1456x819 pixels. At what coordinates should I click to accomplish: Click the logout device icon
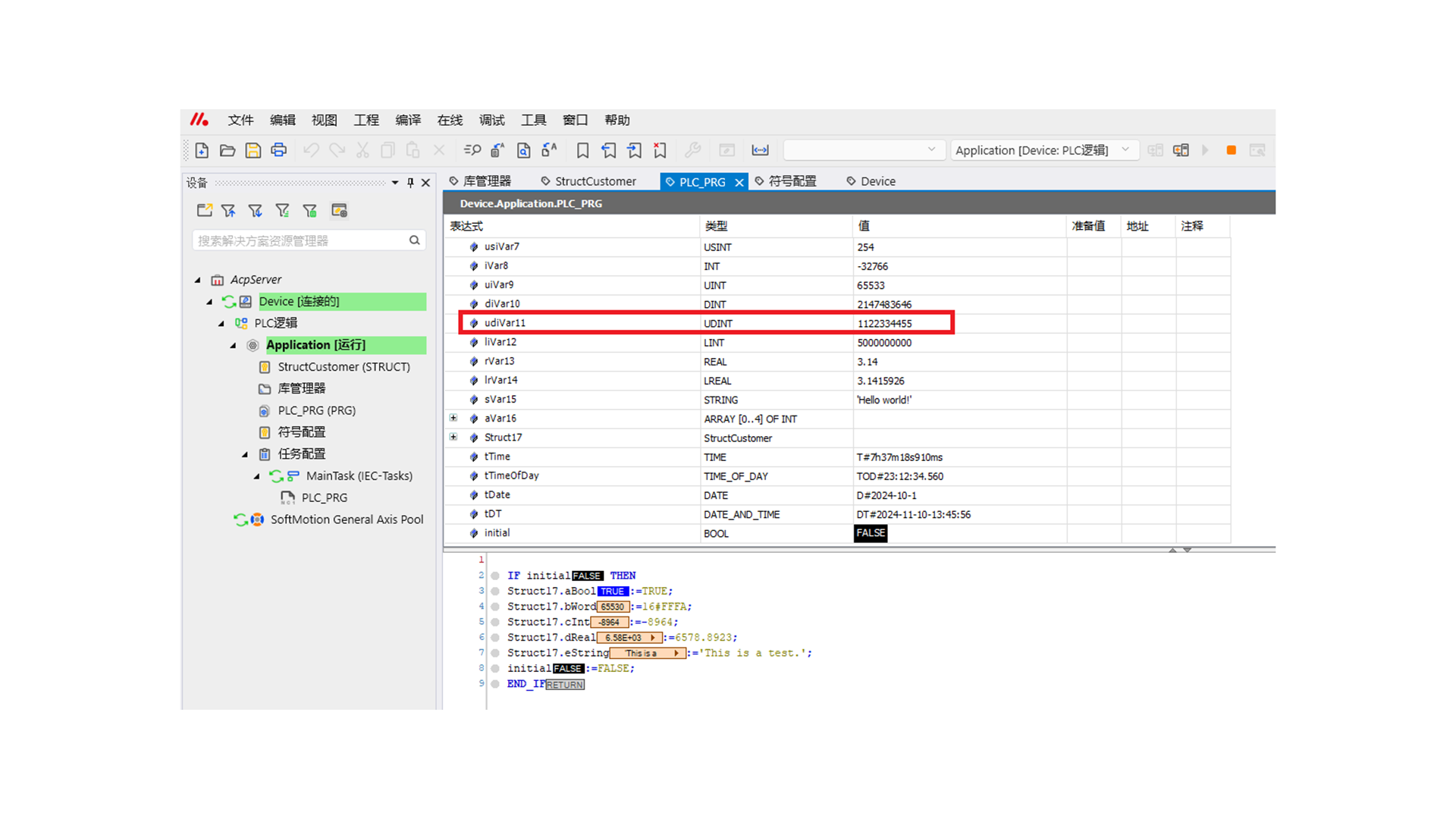1181,150
